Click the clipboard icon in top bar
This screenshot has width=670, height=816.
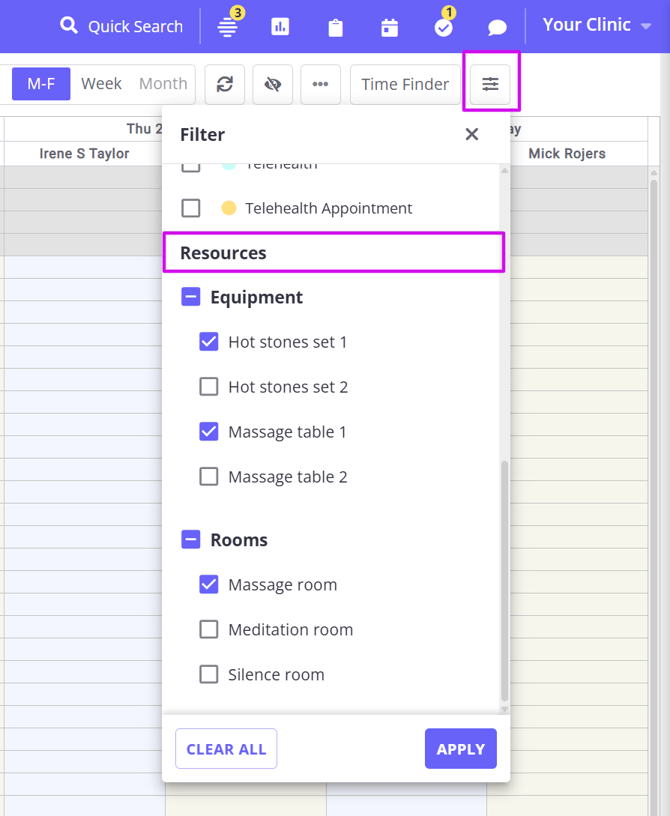click(x=335, y=27)
